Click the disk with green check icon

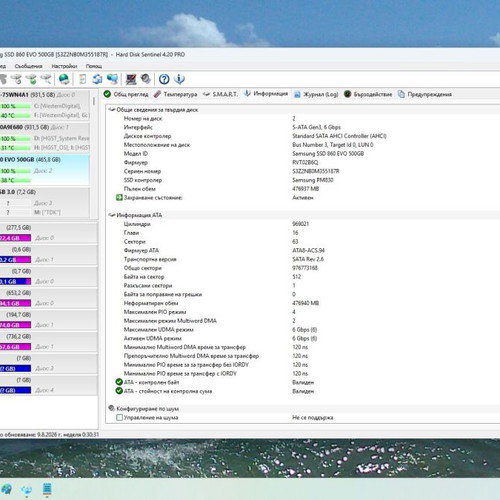[x=31, y=79]
